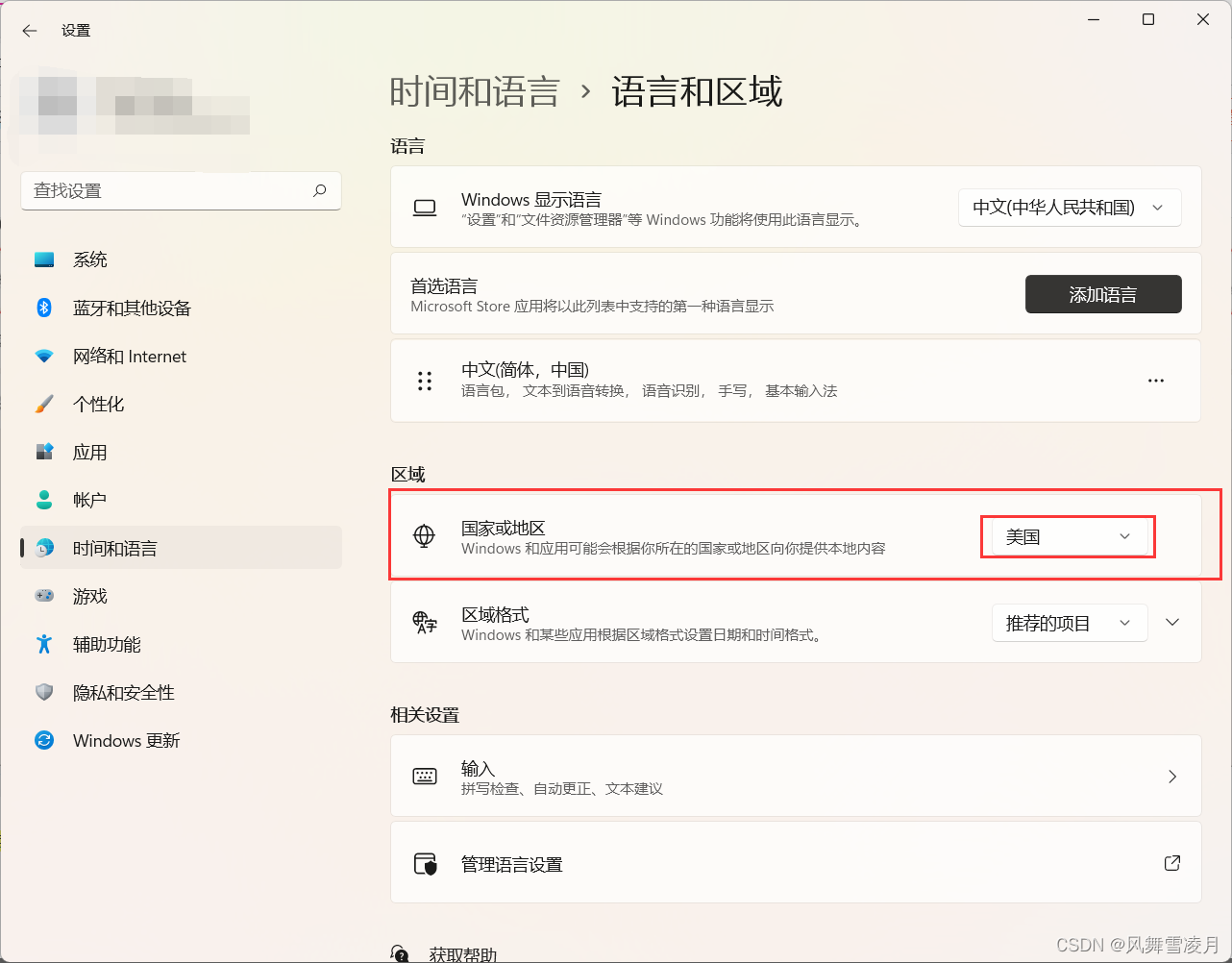Image resolution: width=1232 pixels, height=963 pixels.
Task: Select 游戏 text in the sidebar
Action: point(90,596)
